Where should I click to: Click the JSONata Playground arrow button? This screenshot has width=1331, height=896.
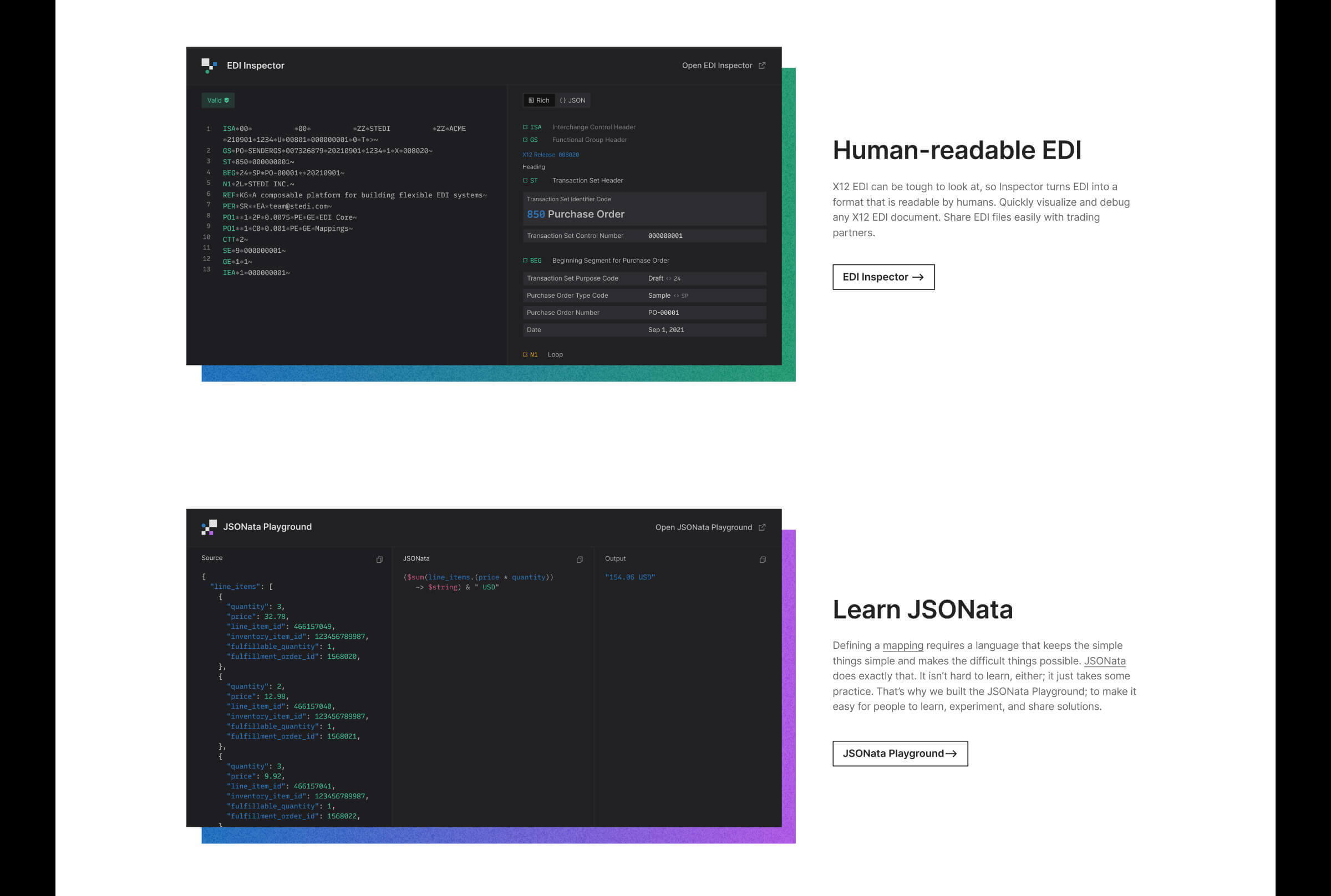[x=900, y=754]
